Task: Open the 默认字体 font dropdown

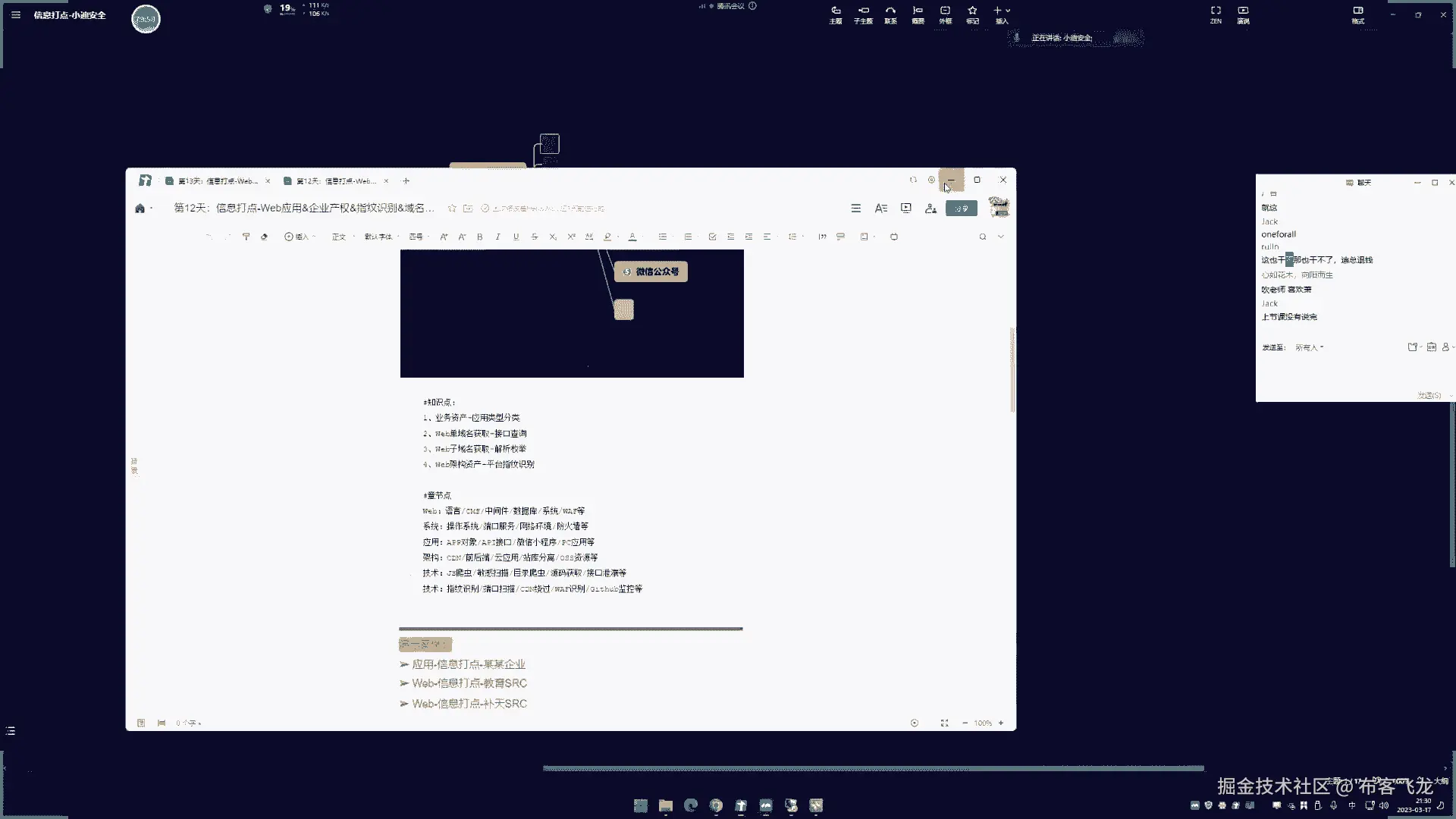Action: tap(380, 237)
